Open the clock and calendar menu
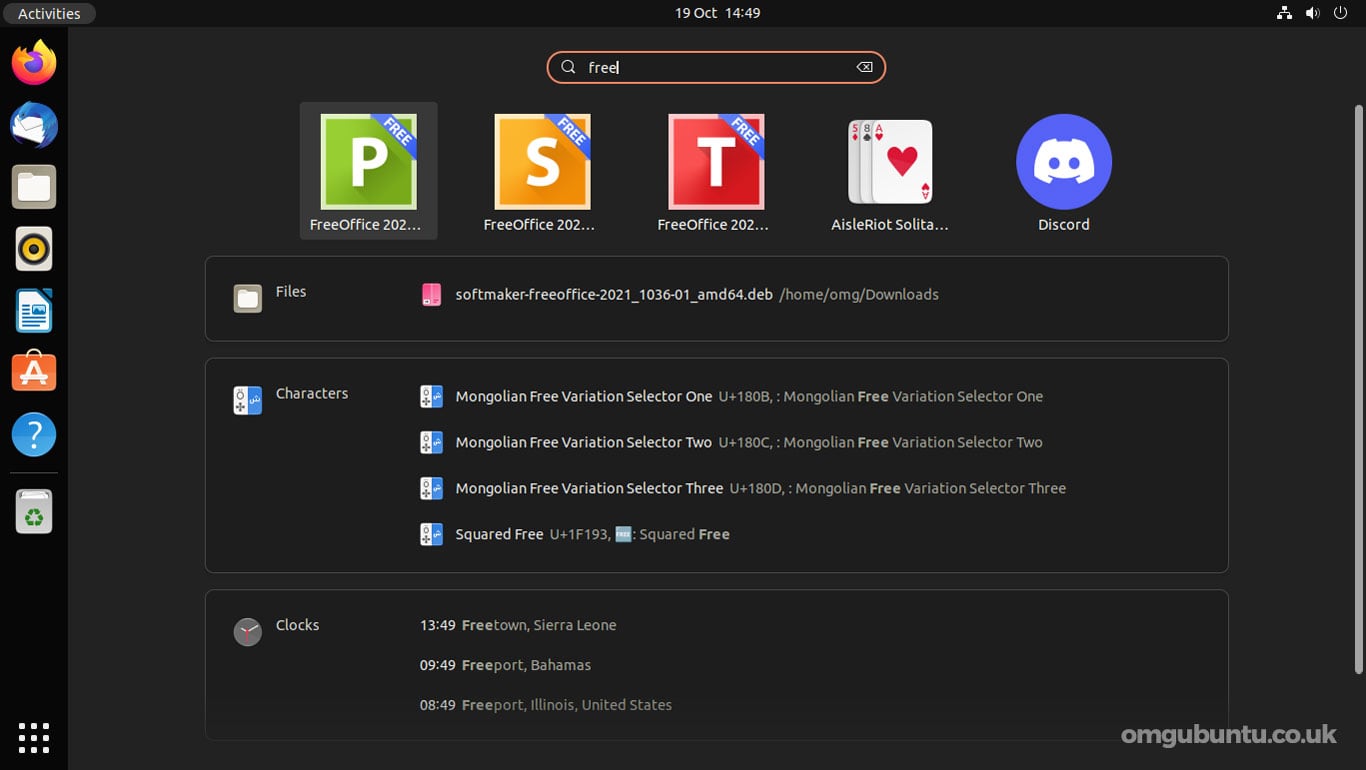This screenshot has width=1366, height=770. pos(717,13)
